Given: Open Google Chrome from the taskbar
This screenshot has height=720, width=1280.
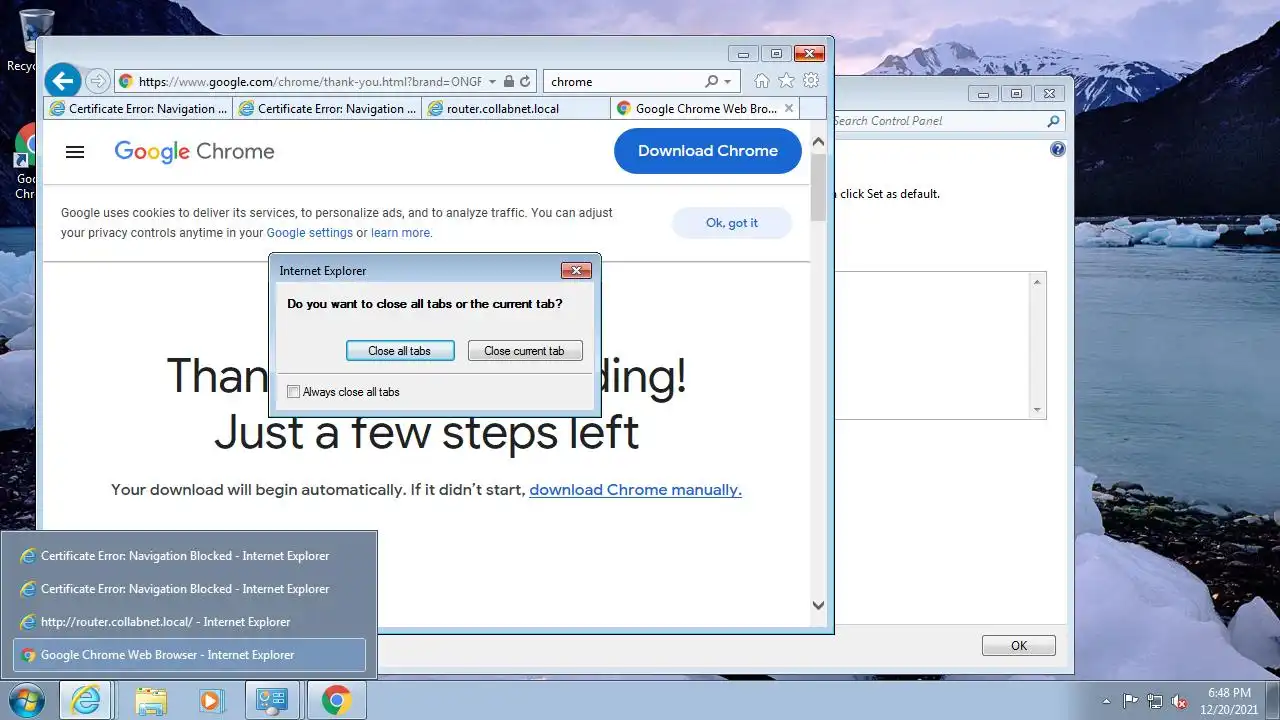Looking at the screenshot, I should point(336,701).
